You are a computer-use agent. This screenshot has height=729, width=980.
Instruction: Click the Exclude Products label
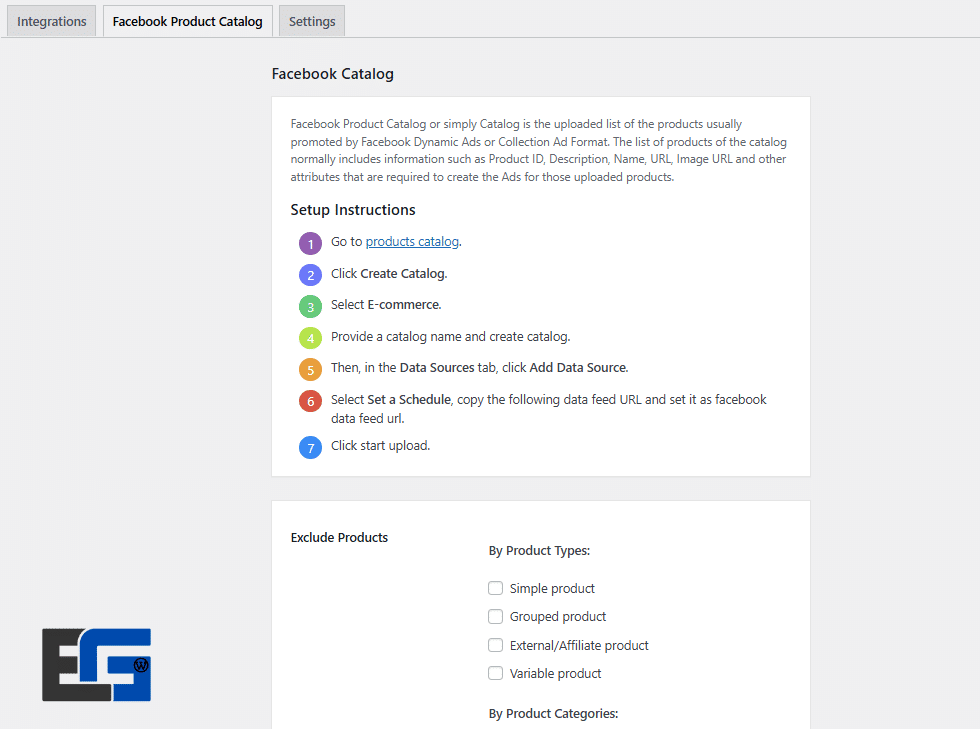(x=339, y=537)
